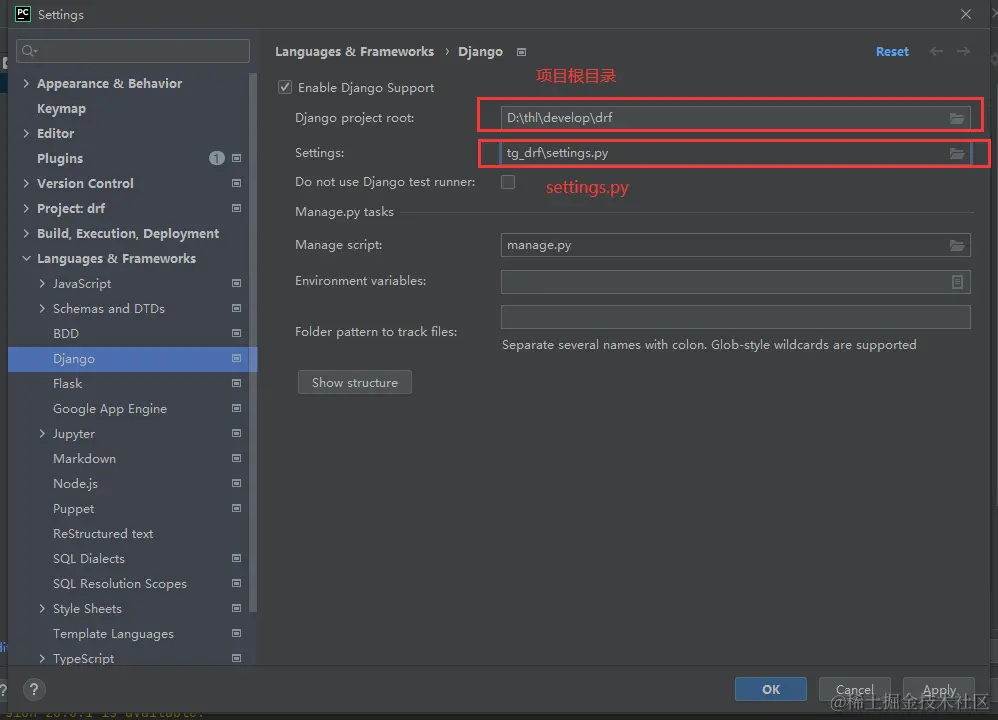This screenshot has width=998, height=720.
Task: Expand the Schemas and DTDs subtree
Action: tap(42, 308)
